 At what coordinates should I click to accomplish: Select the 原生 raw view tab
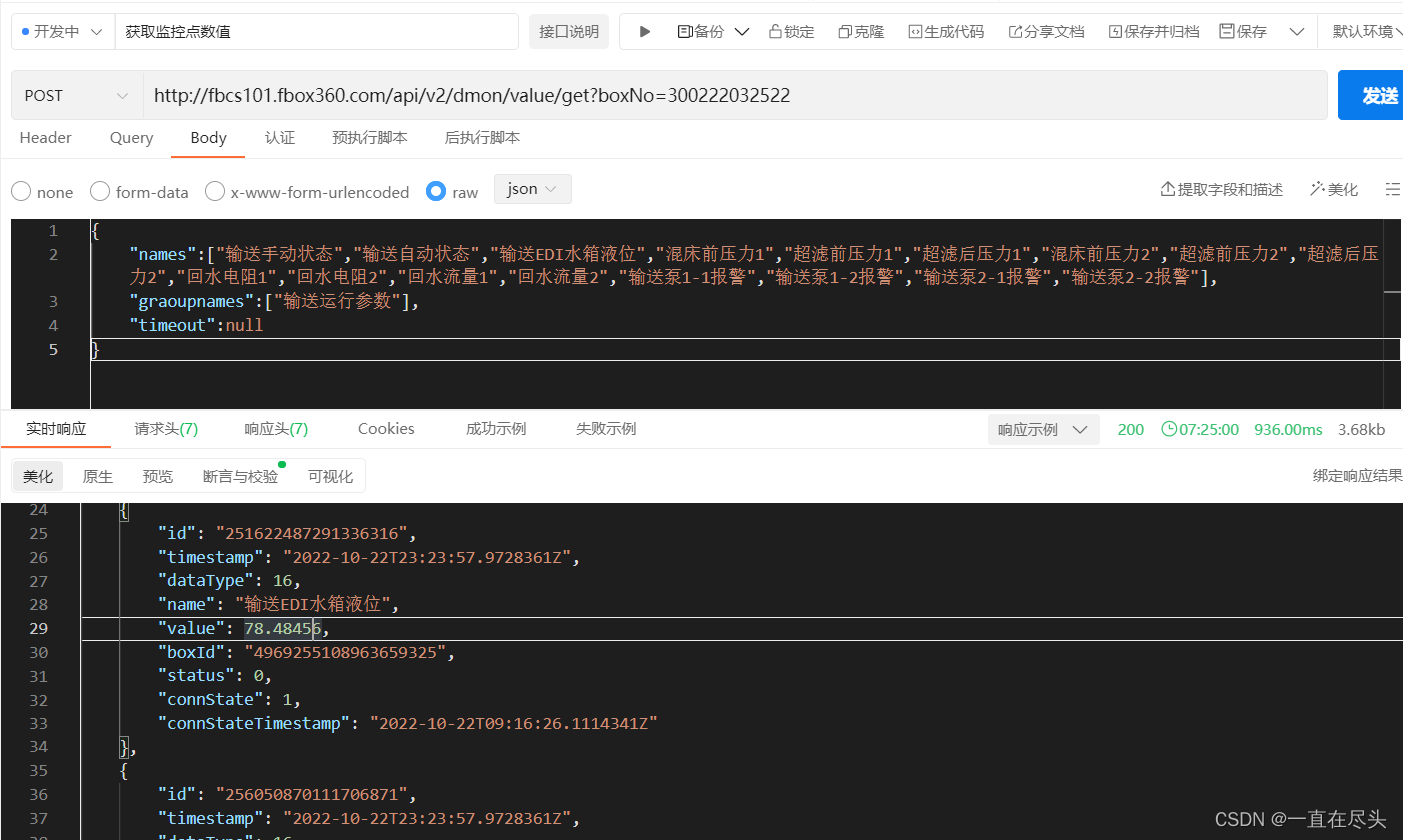98,477
